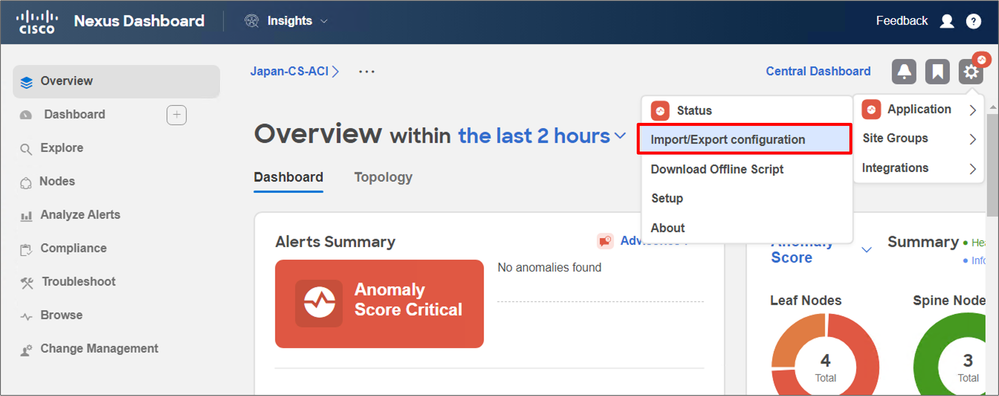Click the Advisories icon in Alerts Summary
The width and height of the screenshot is (999, 396).
[605, 241]
